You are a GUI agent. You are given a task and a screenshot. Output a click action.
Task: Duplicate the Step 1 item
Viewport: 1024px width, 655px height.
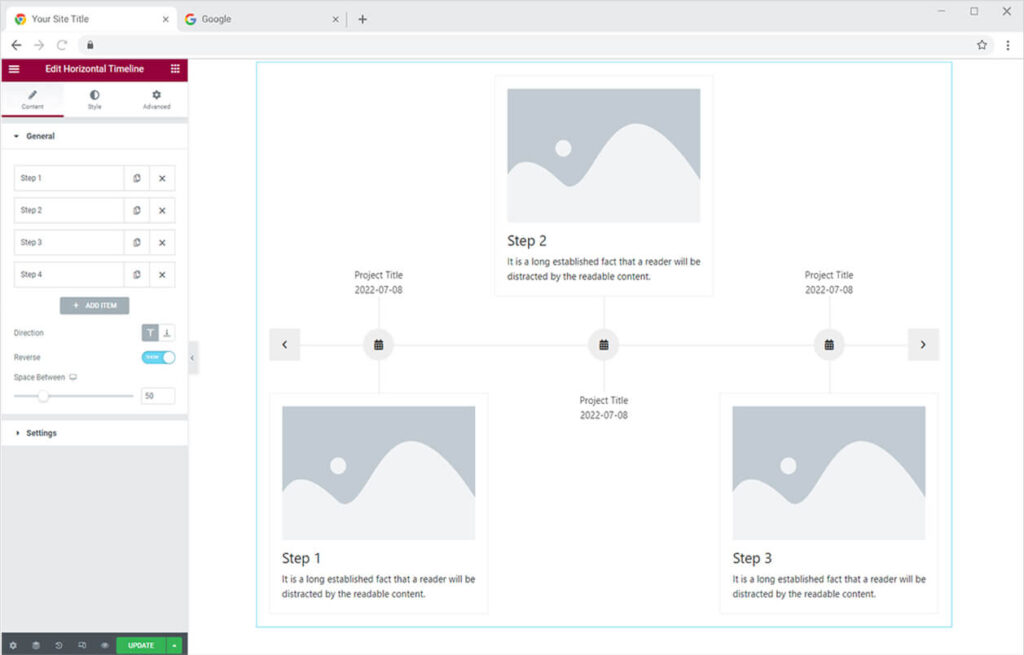(x=137, y=178)
